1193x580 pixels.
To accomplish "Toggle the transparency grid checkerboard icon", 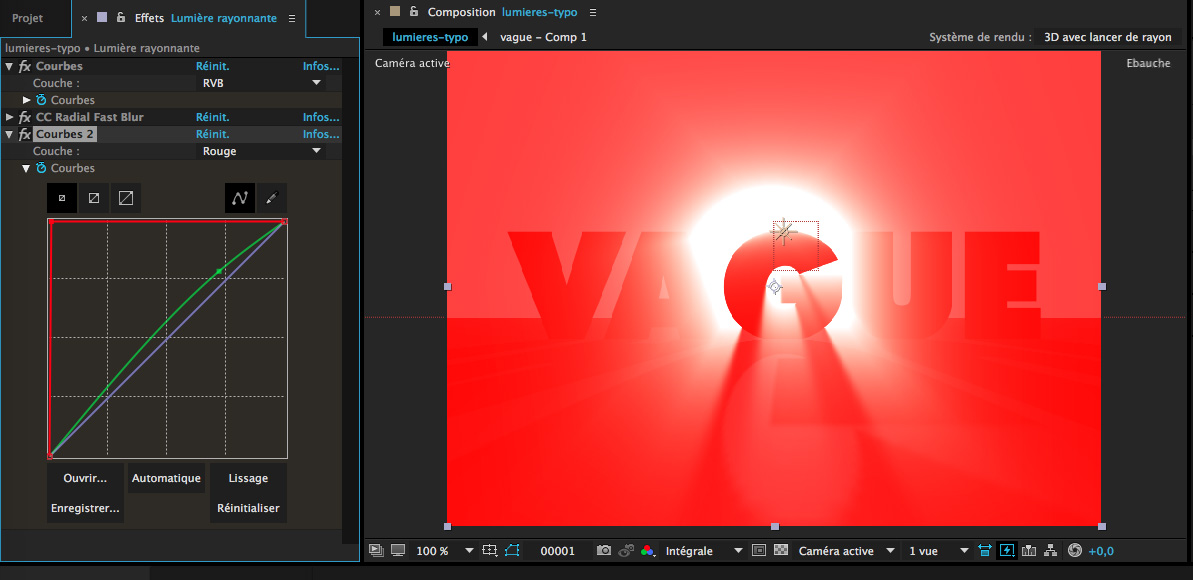I will tap(780, 550).
